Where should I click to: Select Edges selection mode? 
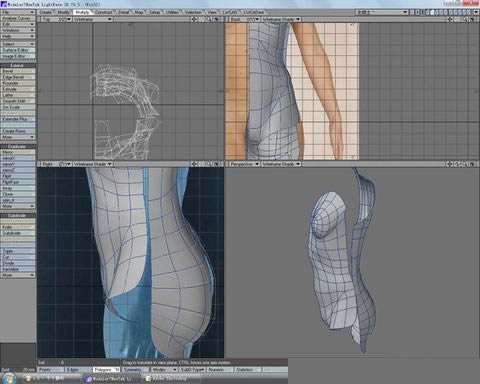pos(78,370)
